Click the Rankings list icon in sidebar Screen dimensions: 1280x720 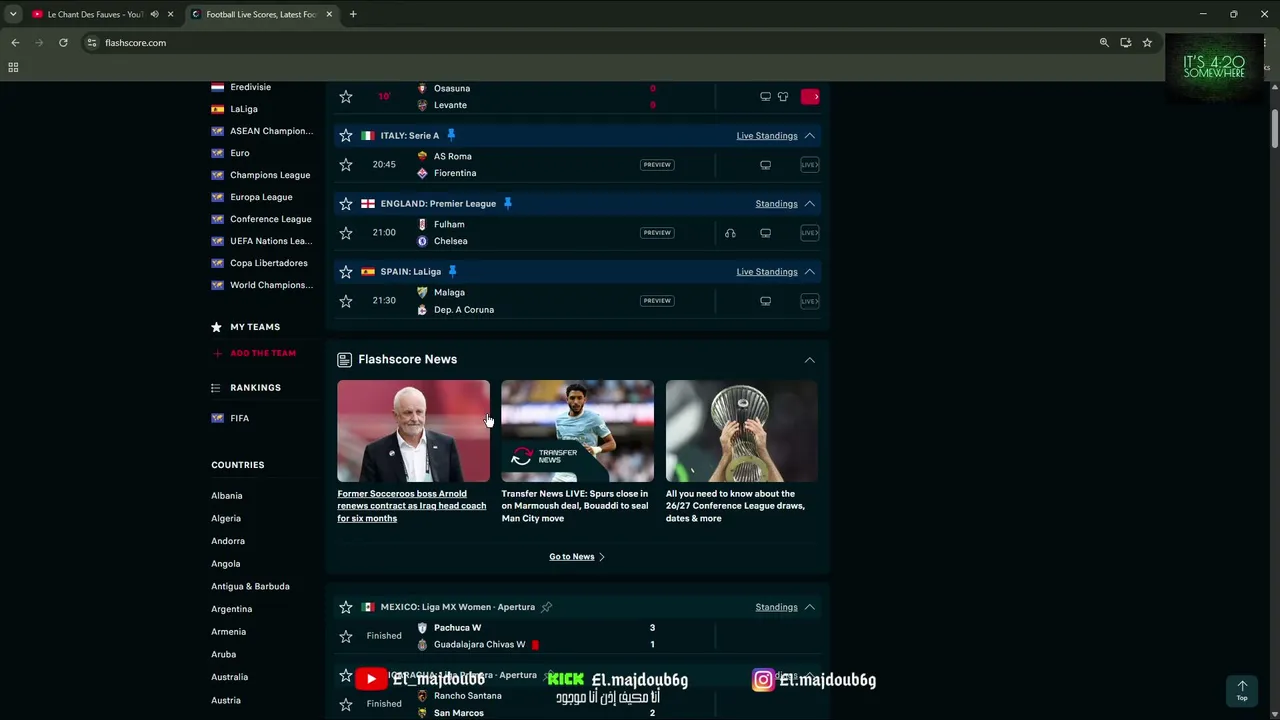pyautogui.click(x=216, y=388)
